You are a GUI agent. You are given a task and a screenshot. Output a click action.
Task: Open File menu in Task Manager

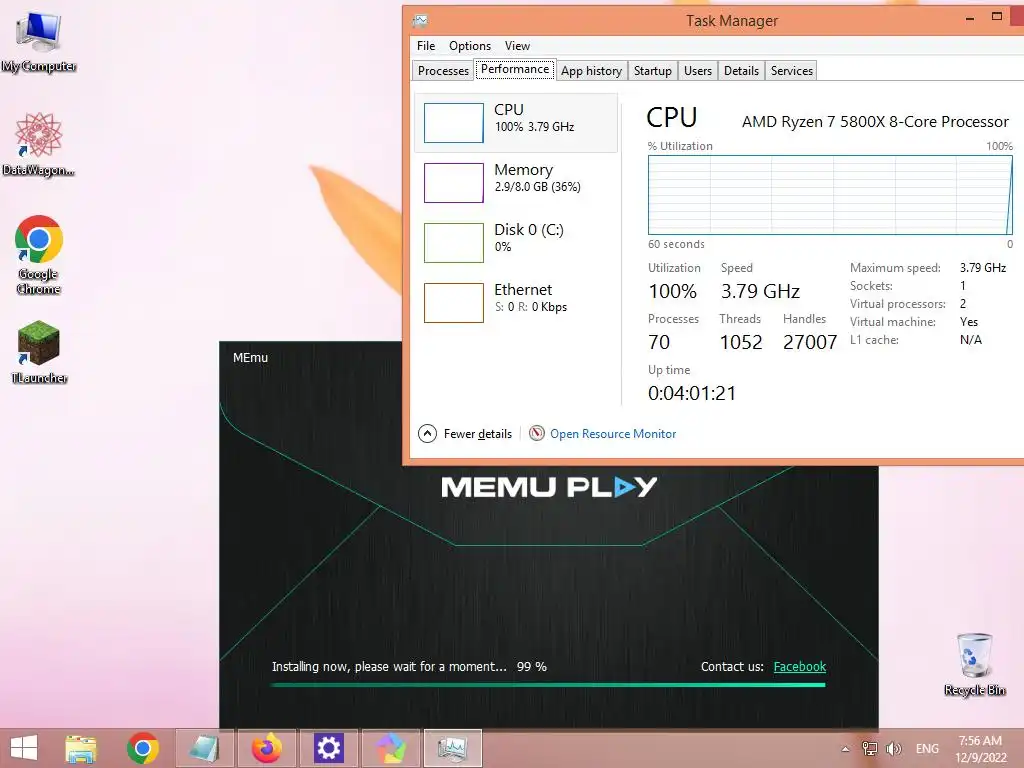[x=426, y=46]
